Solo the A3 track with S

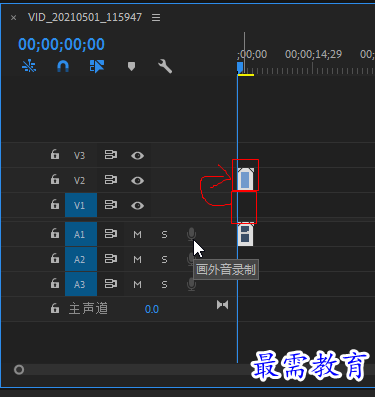pos(164,285)
